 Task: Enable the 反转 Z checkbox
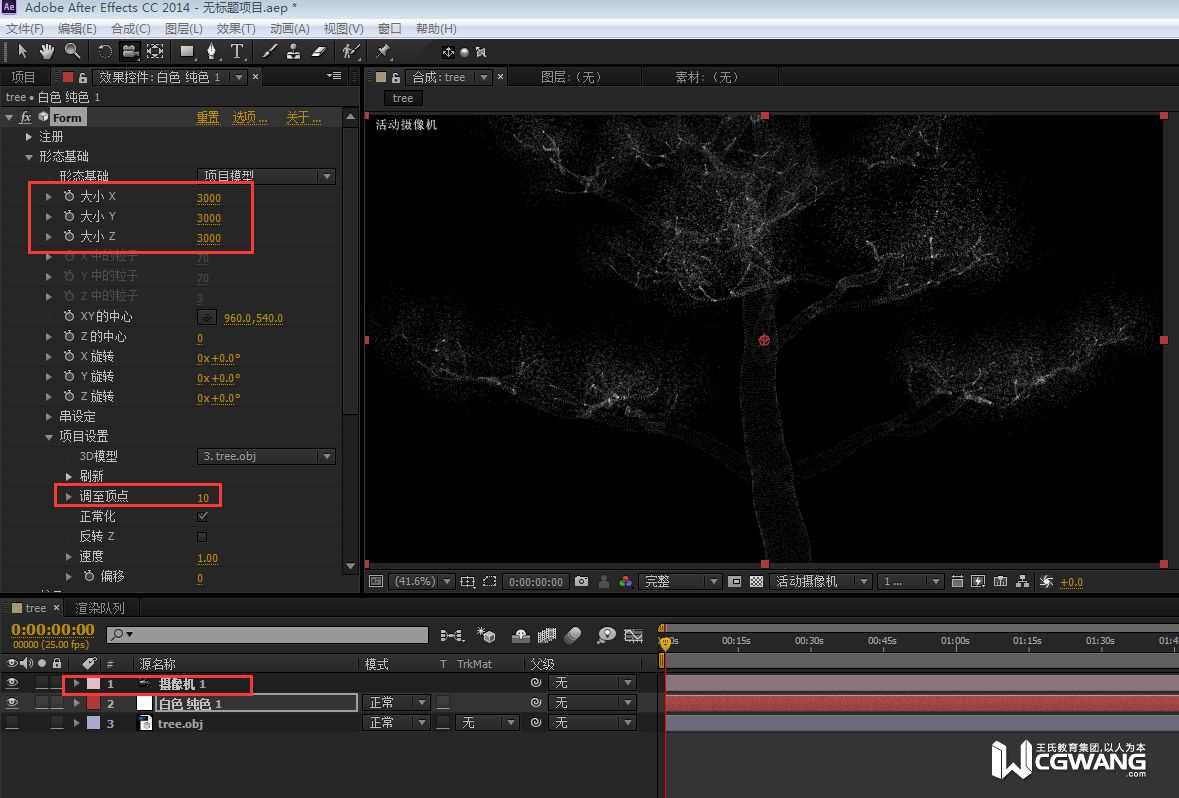[x=203, y=537]
